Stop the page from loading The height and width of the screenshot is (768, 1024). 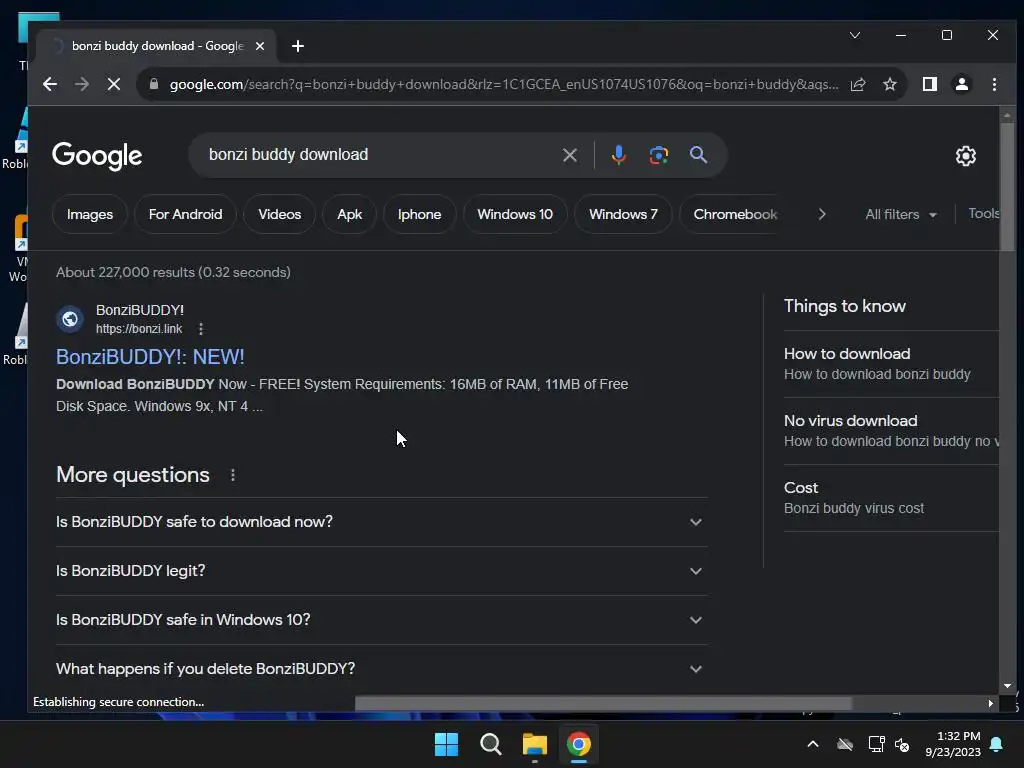coord(114,84)
